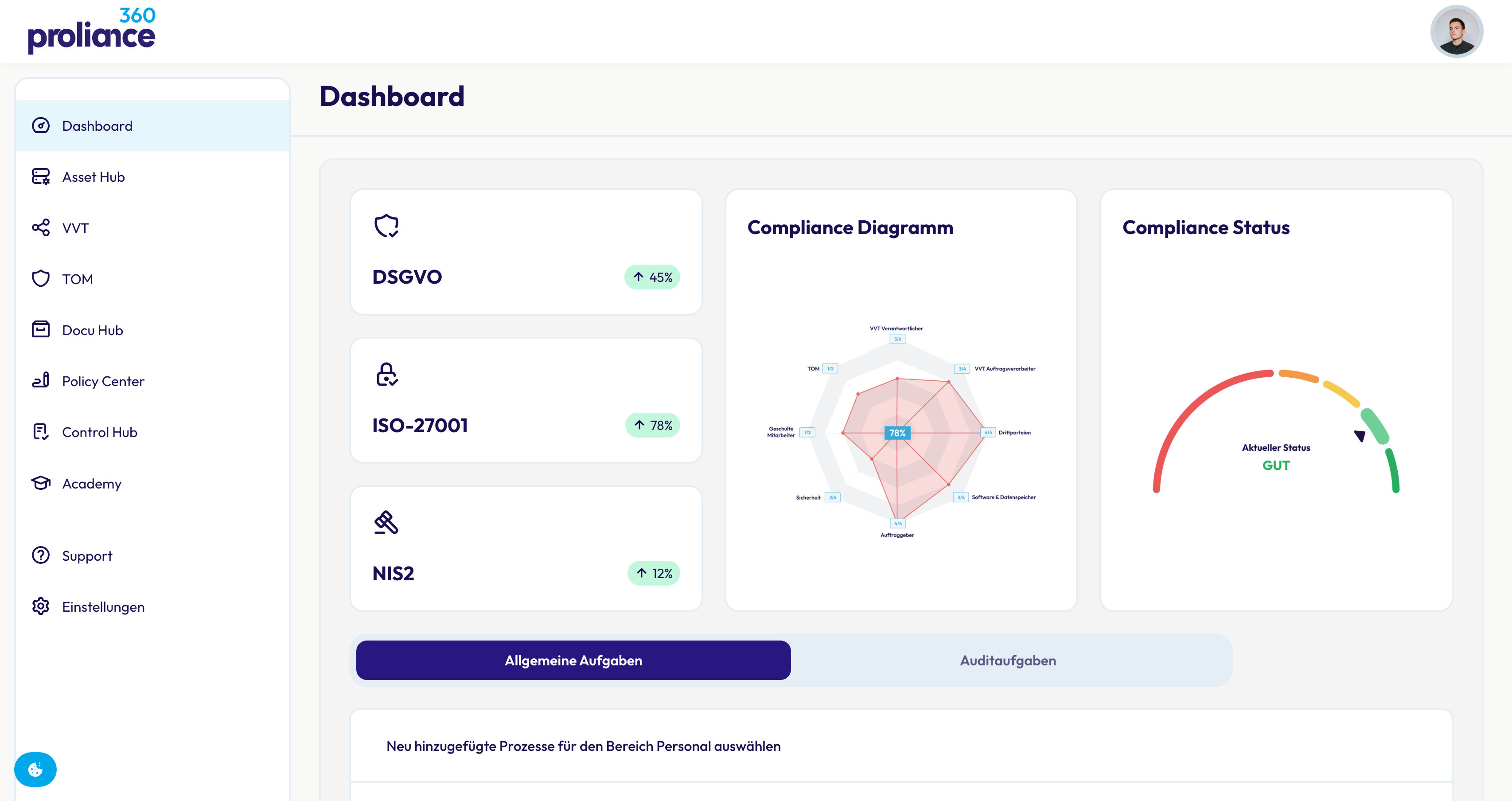Switch to the Auditaufgaben tab
Image resolution: width=1512 pixels, height=801 pixels.
(1008, 660)
